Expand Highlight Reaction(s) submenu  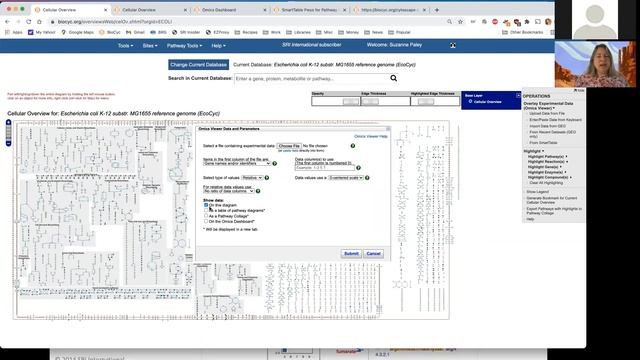tap(547, 162)
